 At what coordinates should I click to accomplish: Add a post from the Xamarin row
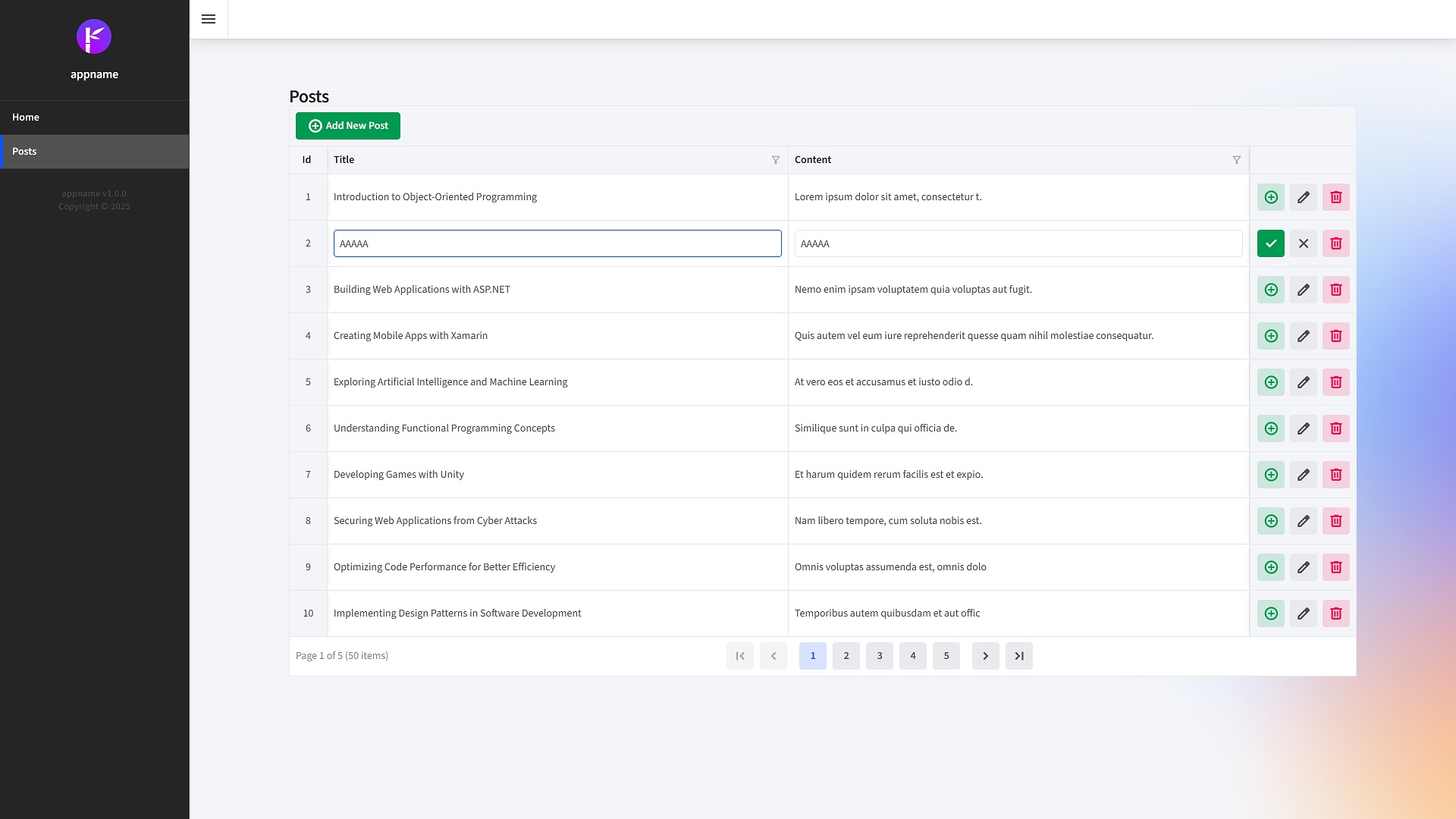(x=1271, y=336)
